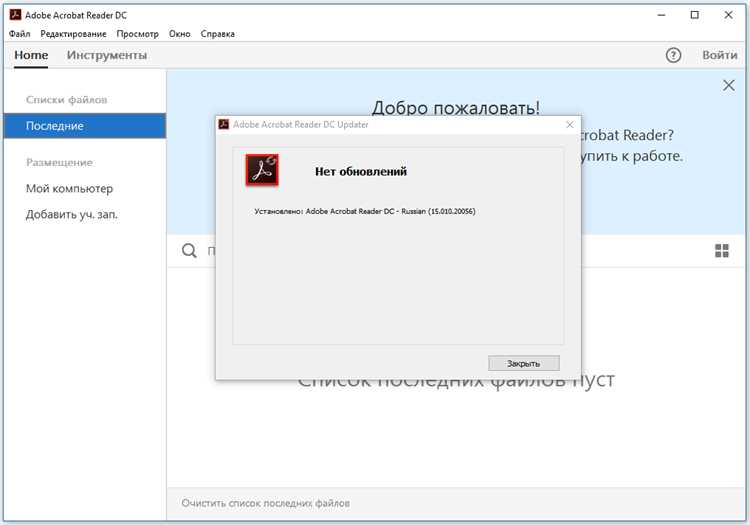Click the Закрыть button in Updater dialog
This screenshot has width=750, height=525.
coord(524,363)
